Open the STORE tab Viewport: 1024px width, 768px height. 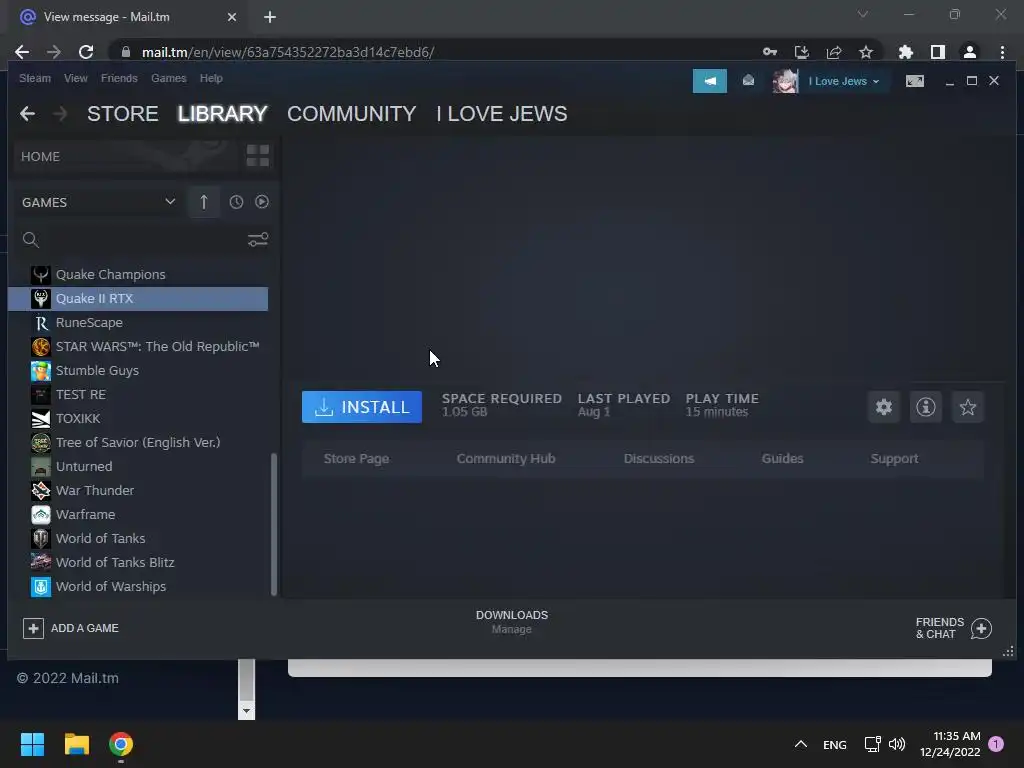coord(123,114)
